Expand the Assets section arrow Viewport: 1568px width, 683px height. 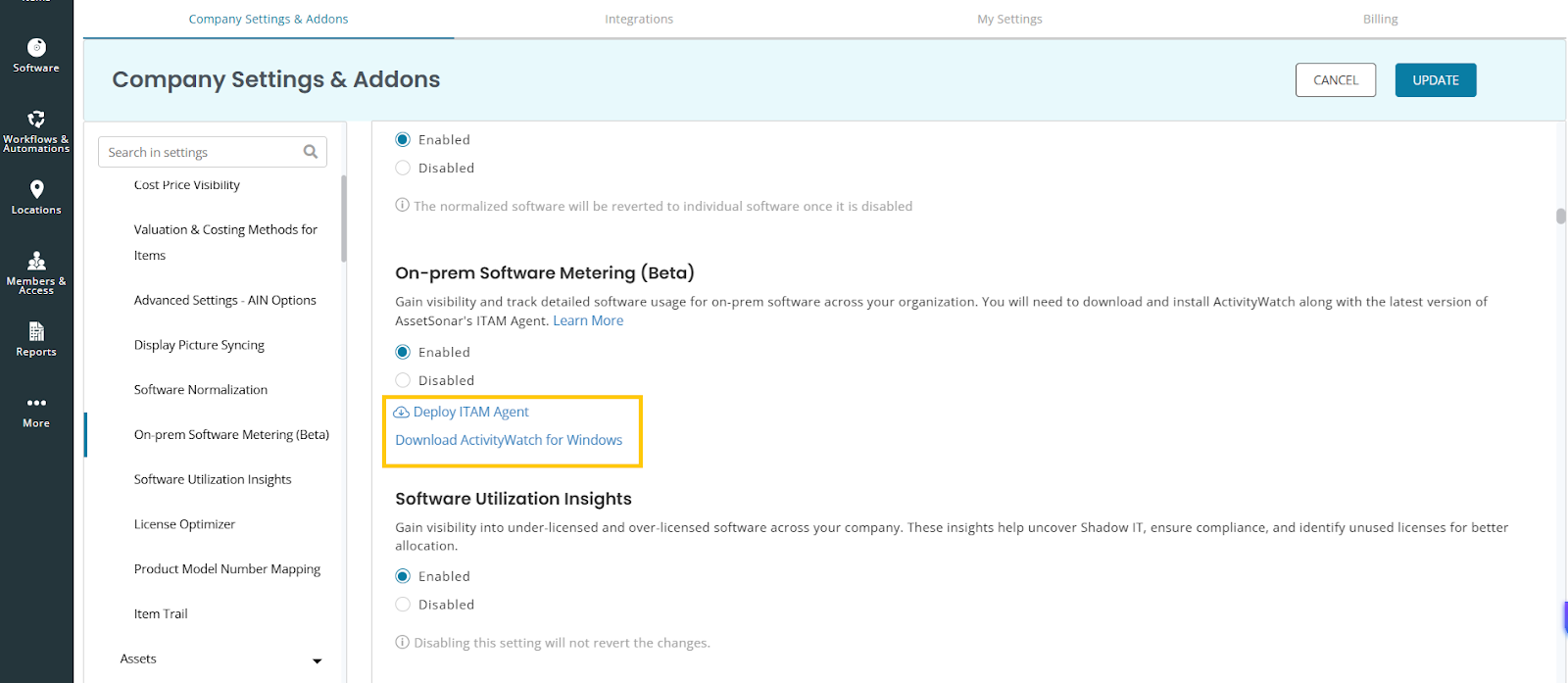point(317,660)
